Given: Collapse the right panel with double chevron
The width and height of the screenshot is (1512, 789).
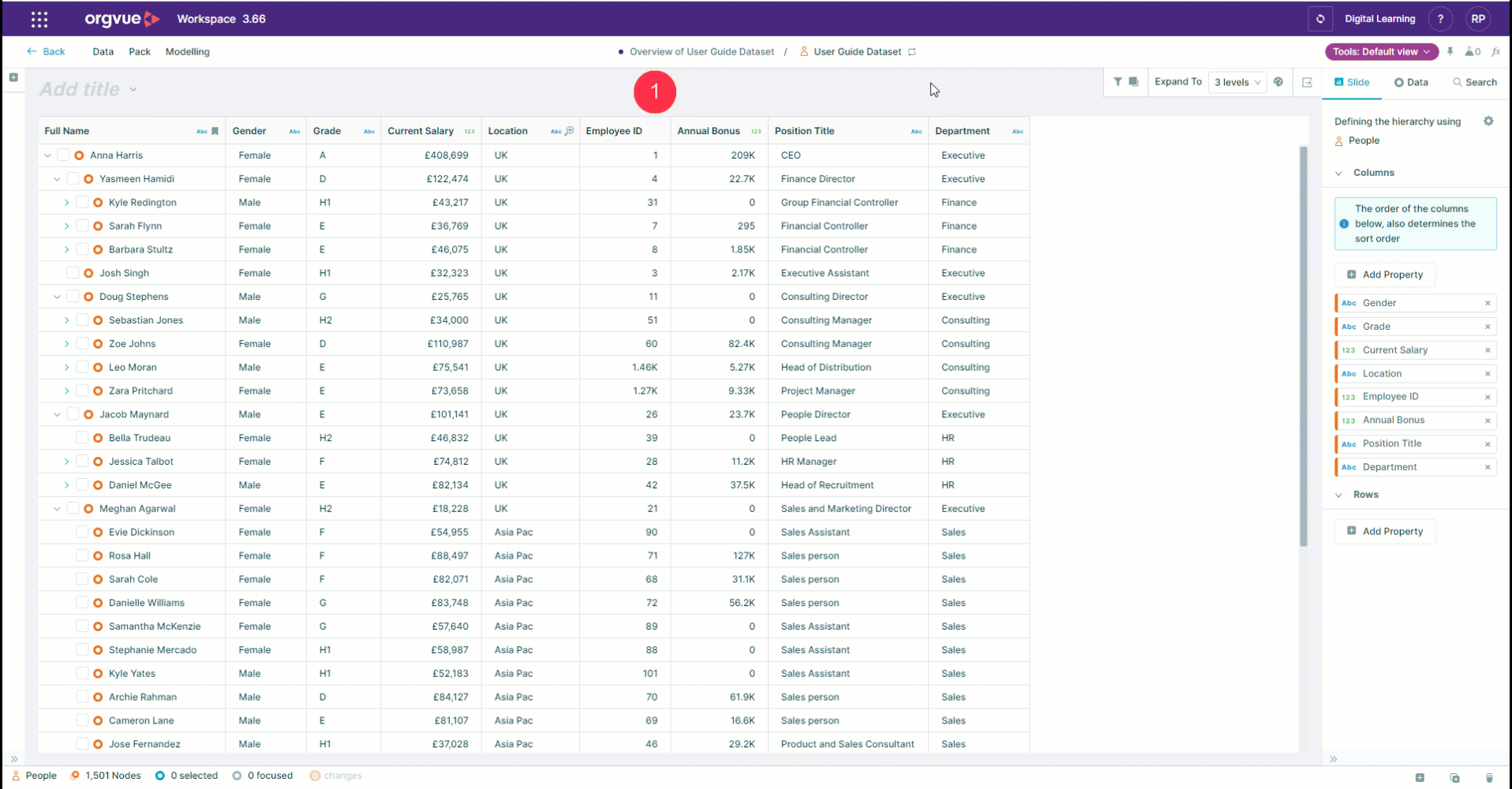Looking at the screenshot, I should [1333, 759].
